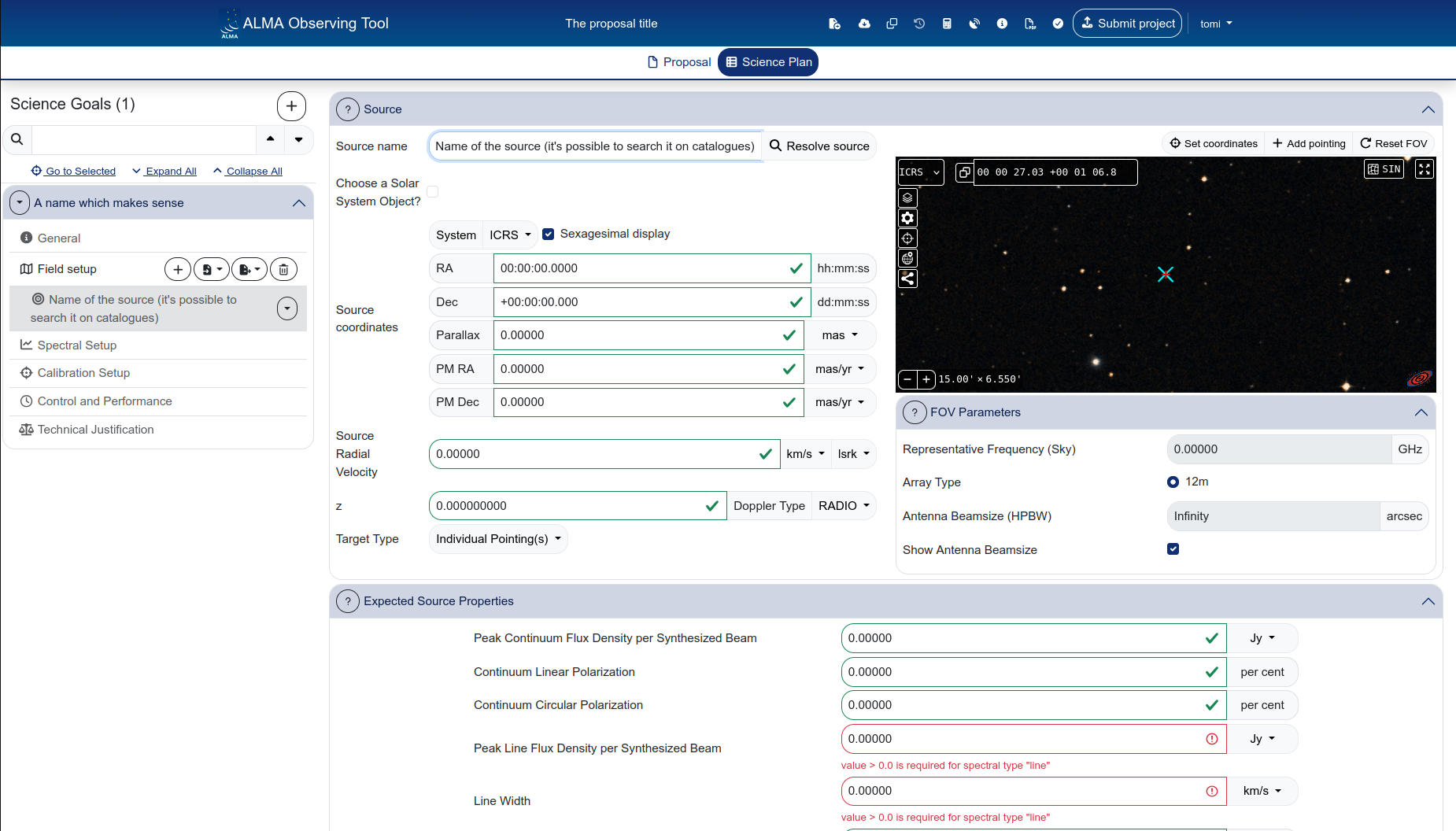Open sky viewer settings gear icon

(907, 218)
